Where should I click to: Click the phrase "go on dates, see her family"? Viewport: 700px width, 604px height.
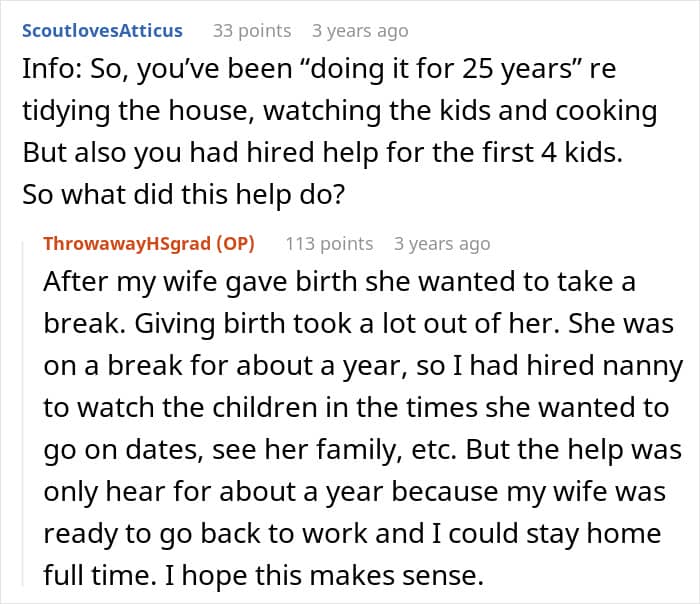(240, 449)
